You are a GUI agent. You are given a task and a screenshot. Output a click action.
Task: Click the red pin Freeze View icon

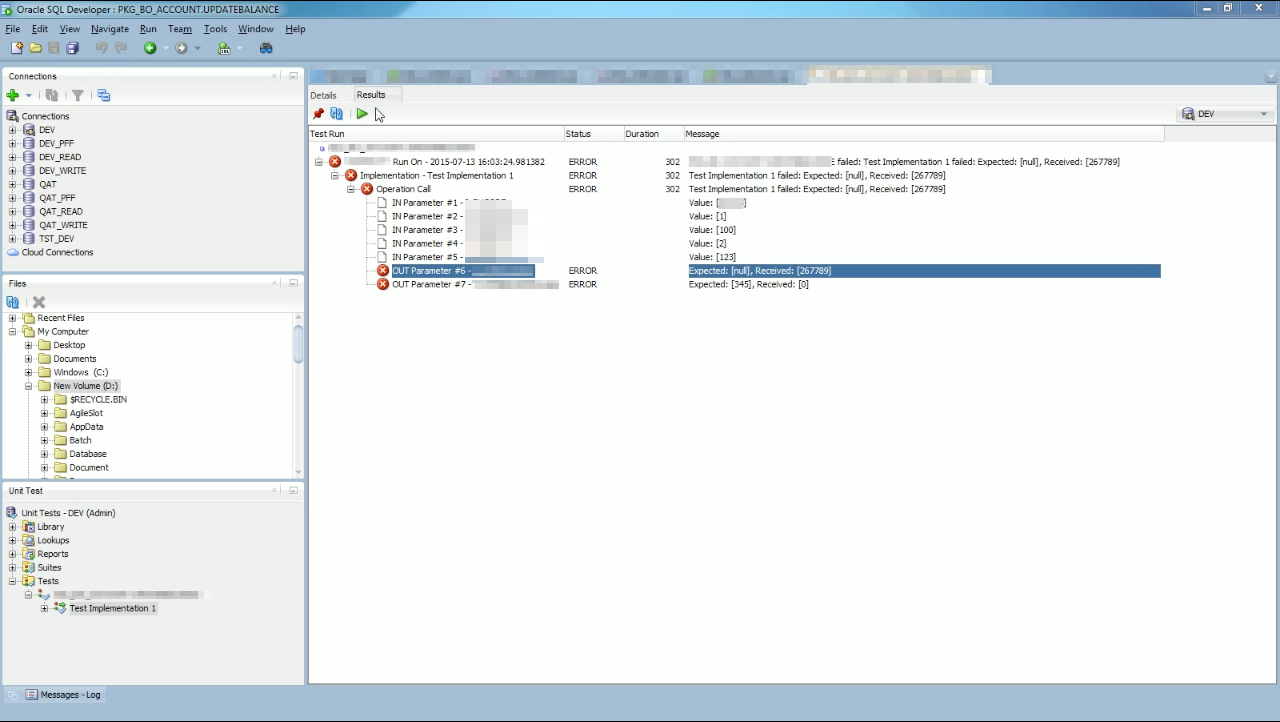pyautogui.click(x=318, y=114)
